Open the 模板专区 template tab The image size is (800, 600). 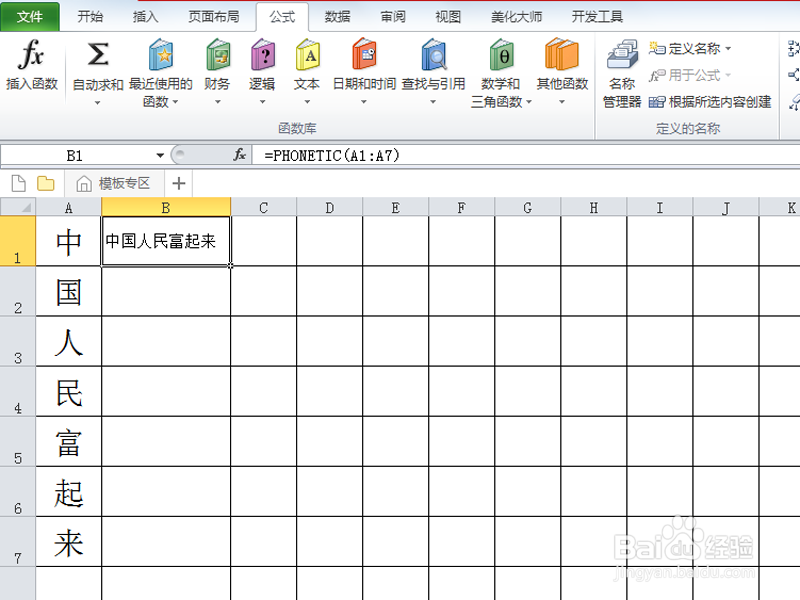113,183
